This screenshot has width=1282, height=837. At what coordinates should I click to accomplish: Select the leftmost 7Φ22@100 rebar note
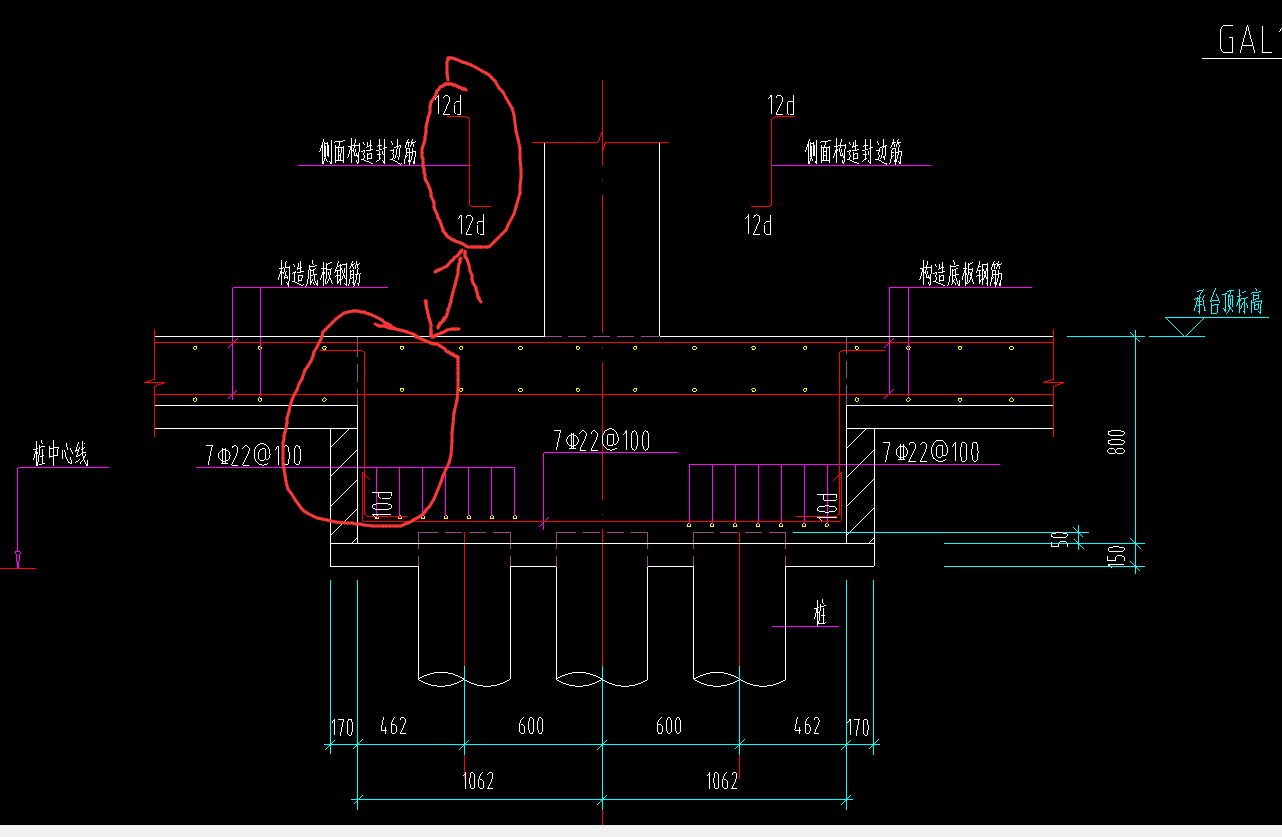(254, 455)
